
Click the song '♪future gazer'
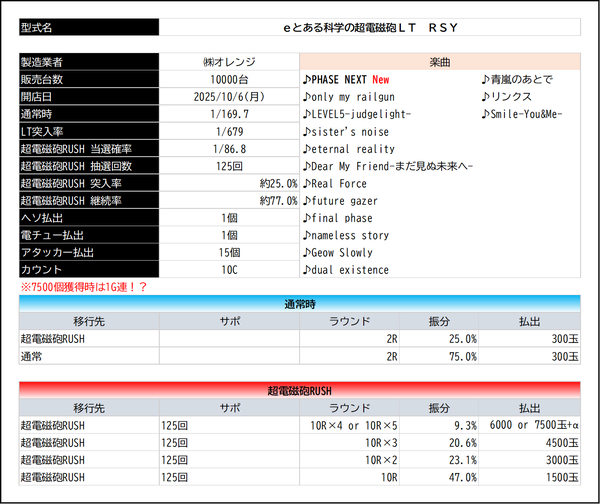340,201
